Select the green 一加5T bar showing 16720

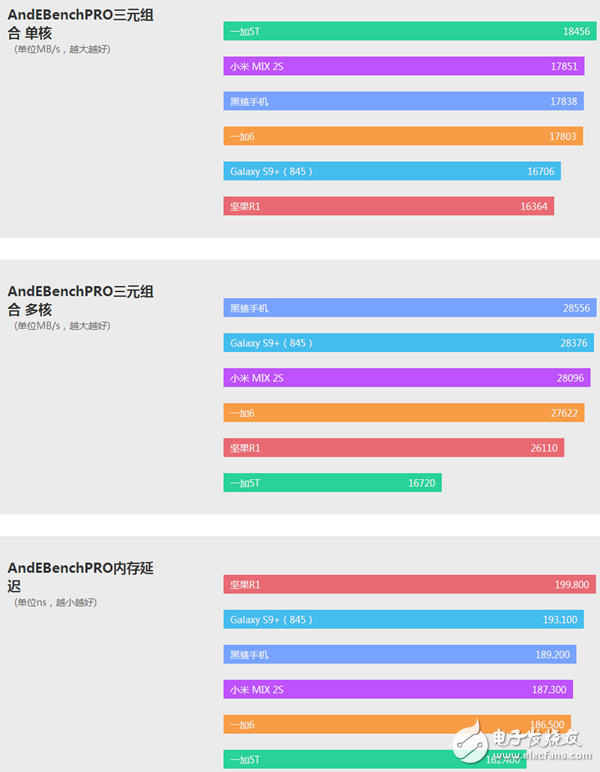click(332, 483)
